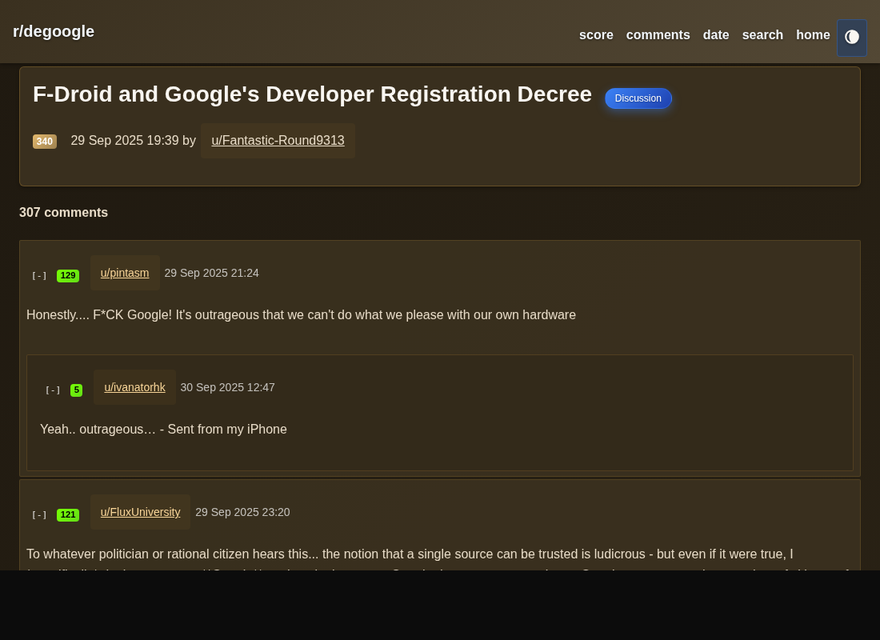Click the 5 score badge on ivanatorhk's reply
This screenshot has width=880, height=640.
click(x=76, y=390)
